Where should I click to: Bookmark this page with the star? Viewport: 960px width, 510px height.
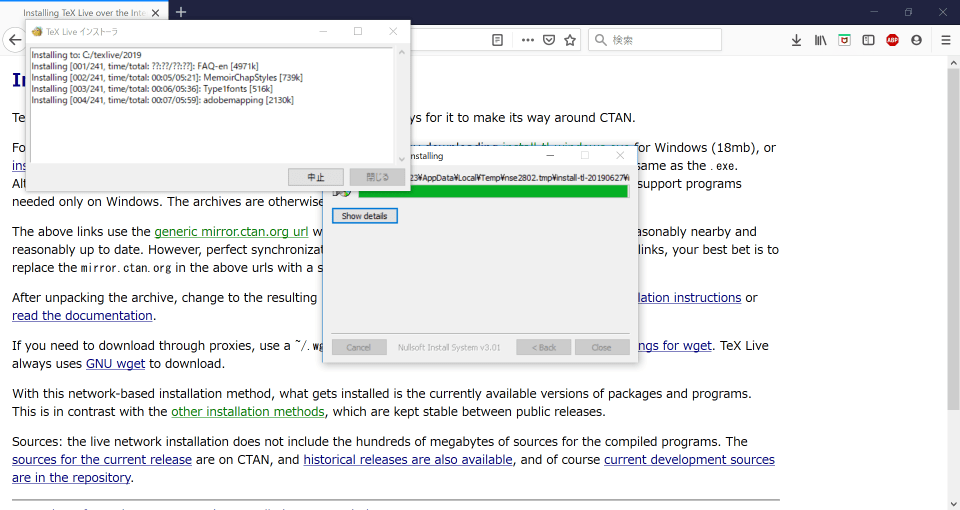(570, 41)
